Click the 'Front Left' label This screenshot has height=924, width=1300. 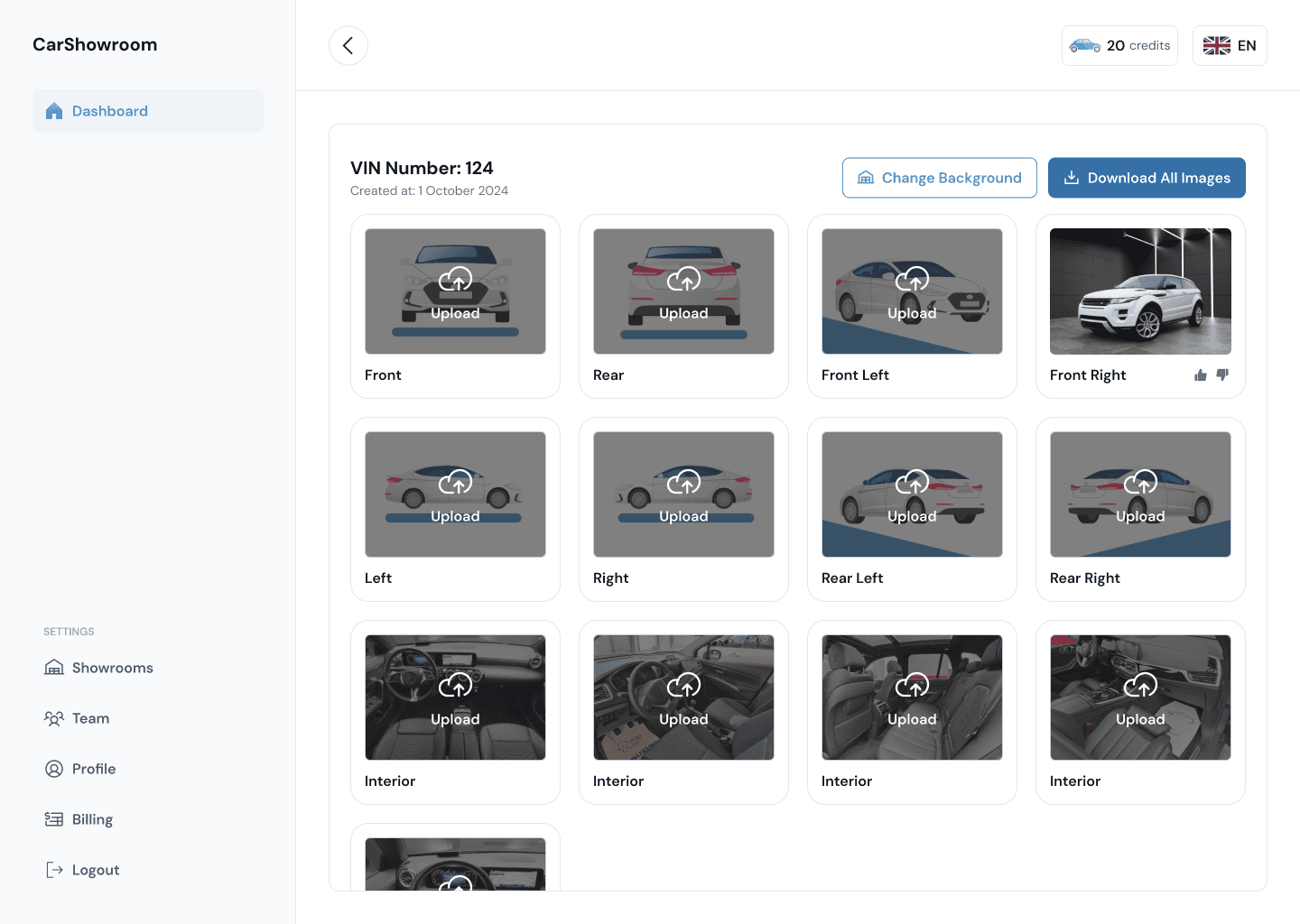(855, 375)
